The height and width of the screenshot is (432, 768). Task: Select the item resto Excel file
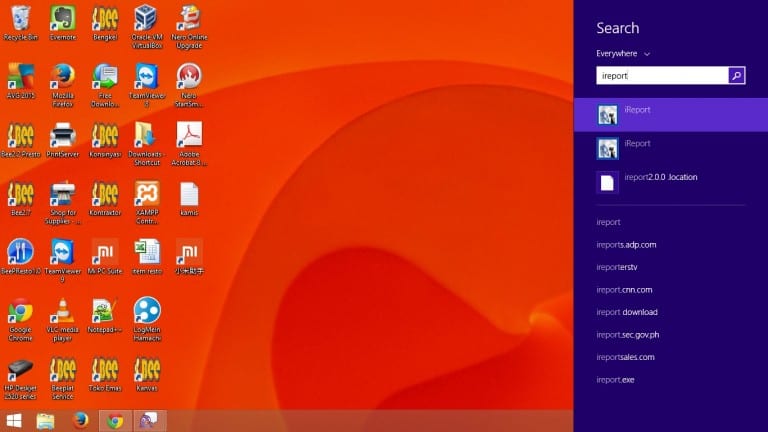(x=147, y=257)
